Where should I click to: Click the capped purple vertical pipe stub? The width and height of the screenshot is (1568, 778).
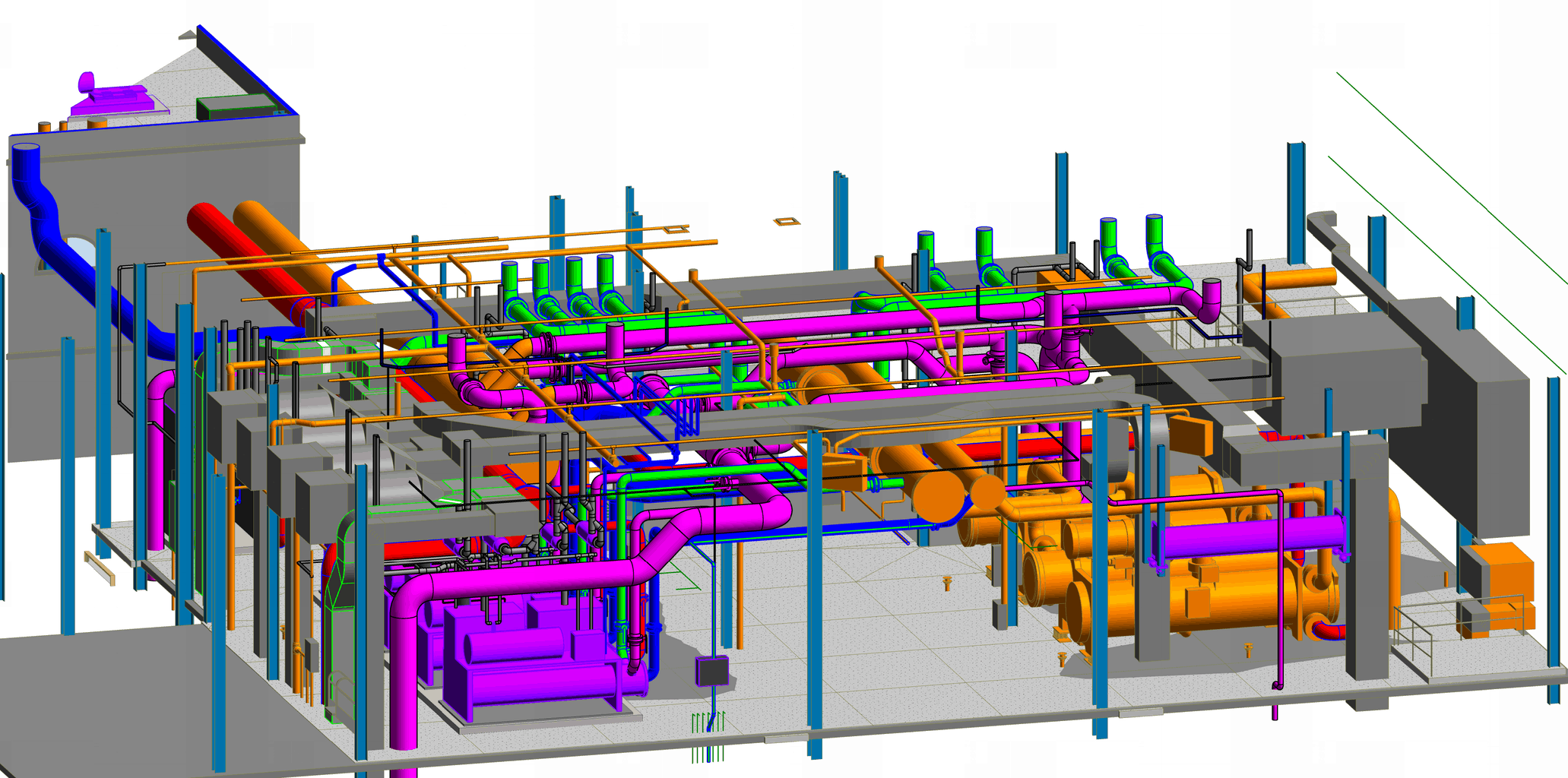pyautogui.click(x=1211, y=299)
